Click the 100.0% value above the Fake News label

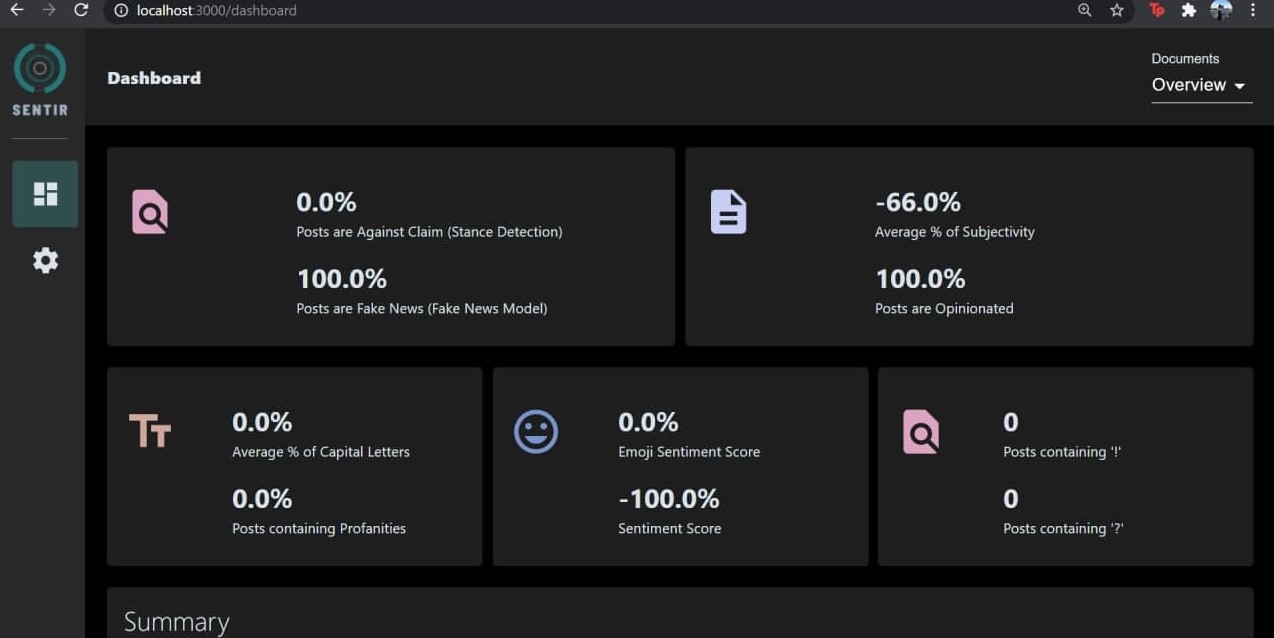(x=341, y=279)
